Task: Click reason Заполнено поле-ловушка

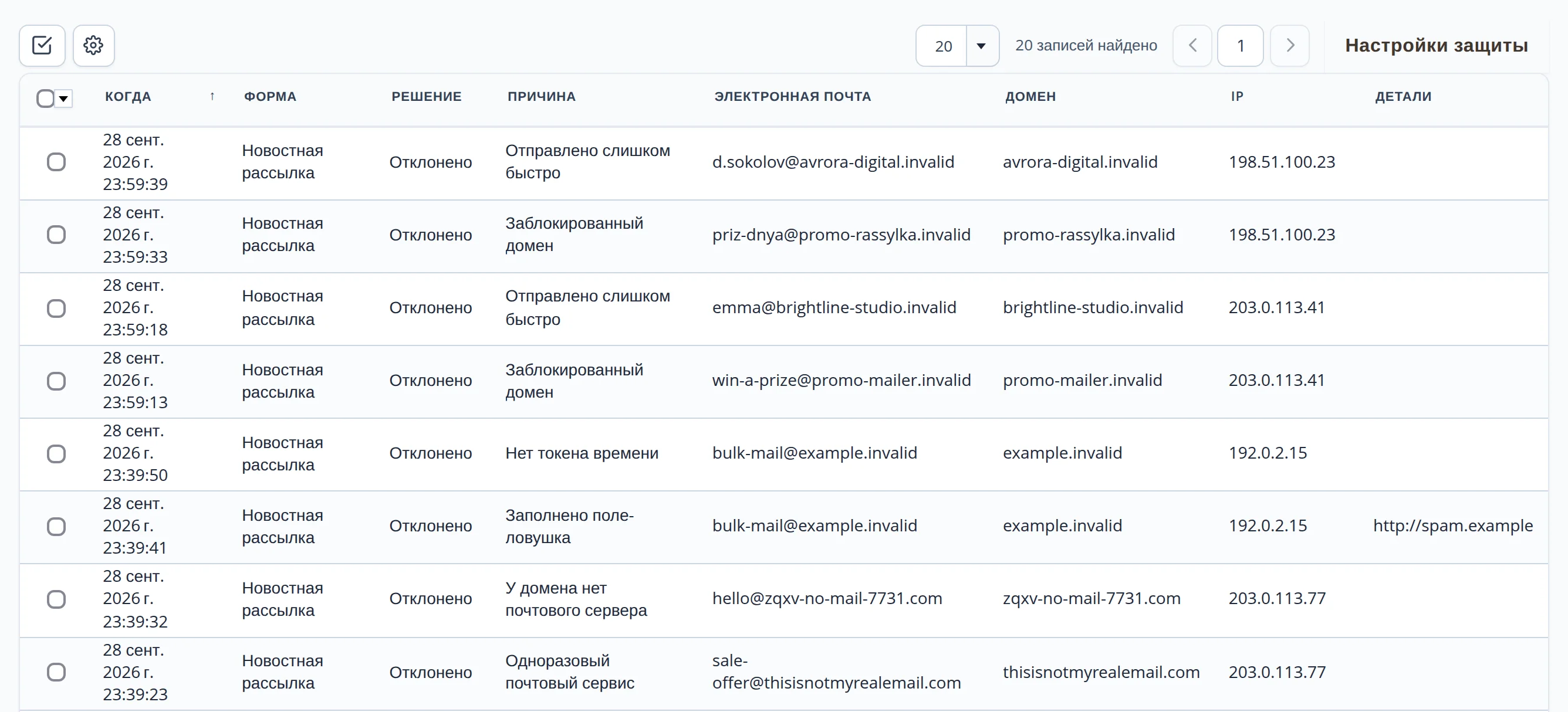Action: (570, 527)
